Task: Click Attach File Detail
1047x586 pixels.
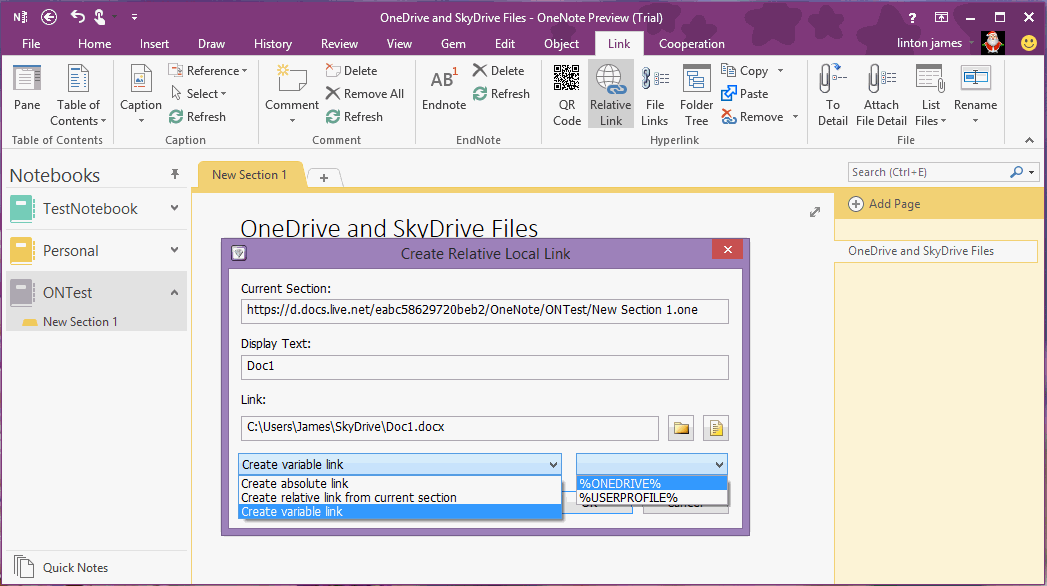Action: tap(881, 95)
